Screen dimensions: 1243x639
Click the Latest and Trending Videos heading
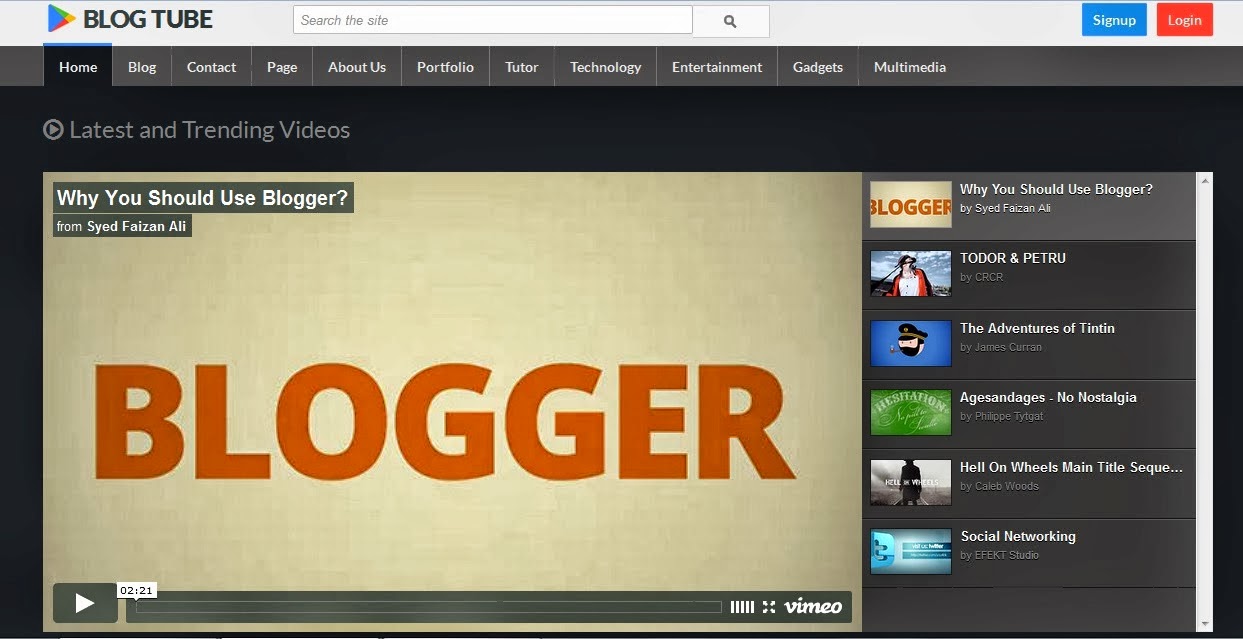[x=209, y=129]
